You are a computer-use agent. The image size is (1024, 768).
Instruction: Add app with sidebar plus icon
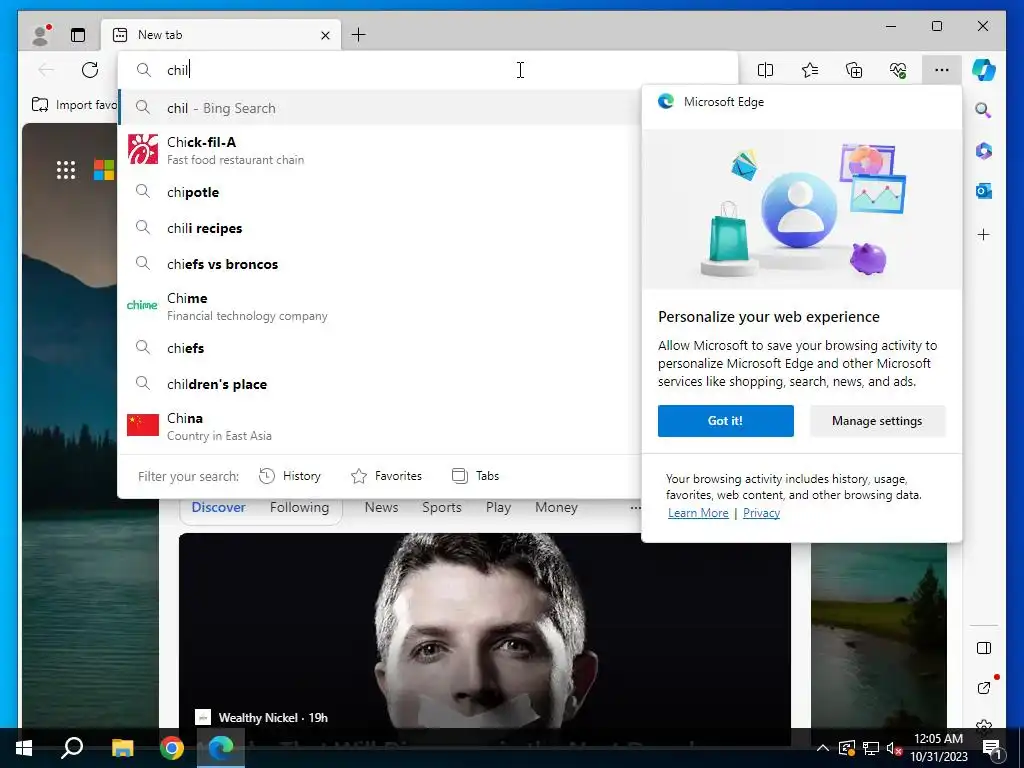(x=984, y=234)
